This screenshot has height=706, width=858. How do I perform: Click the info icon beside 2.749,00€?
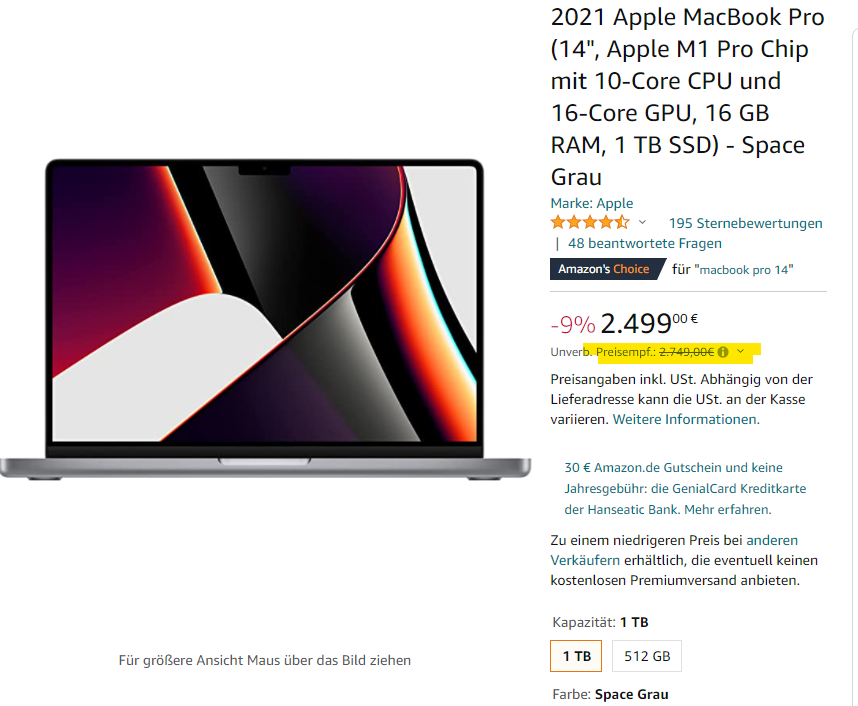pos(723,352)
